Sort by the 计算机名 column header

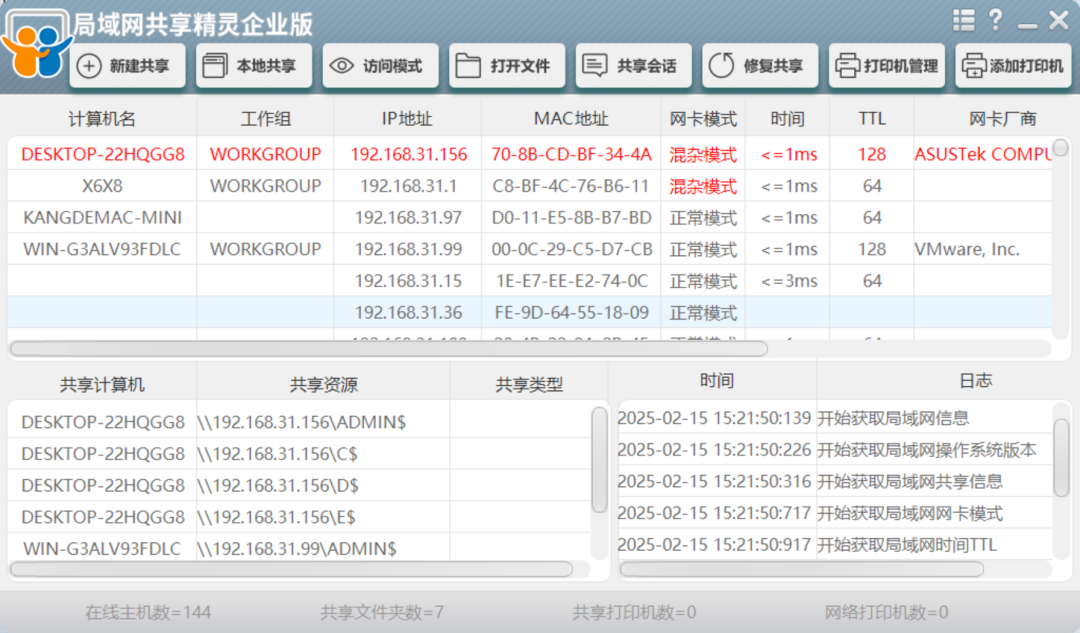(x=101, y=118)
